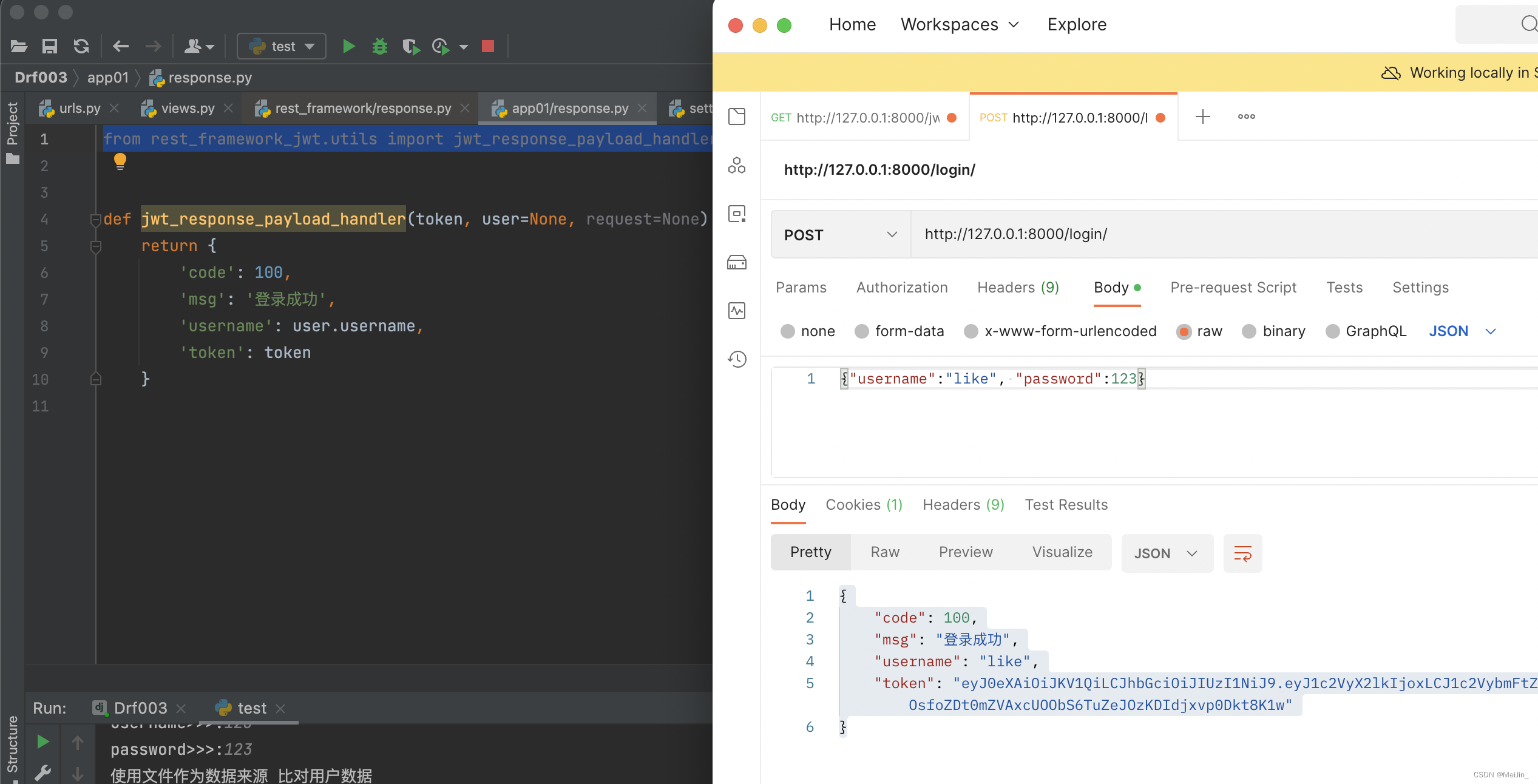Select the x-www-form-urlencoded radio option
The height and width of the screenshot is (784, 1538).
[971, 331]
